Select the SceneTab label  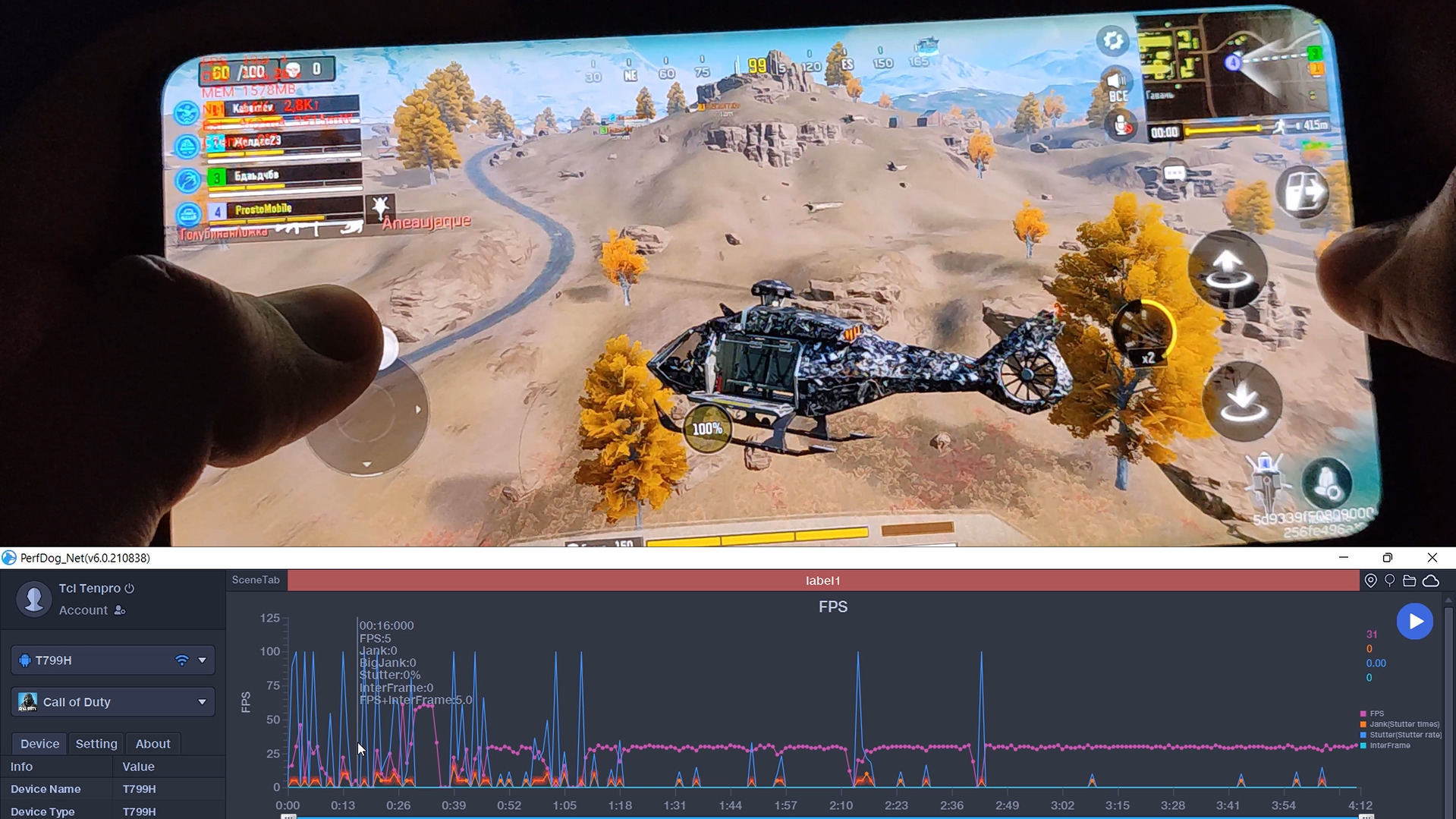coord(256,580)
